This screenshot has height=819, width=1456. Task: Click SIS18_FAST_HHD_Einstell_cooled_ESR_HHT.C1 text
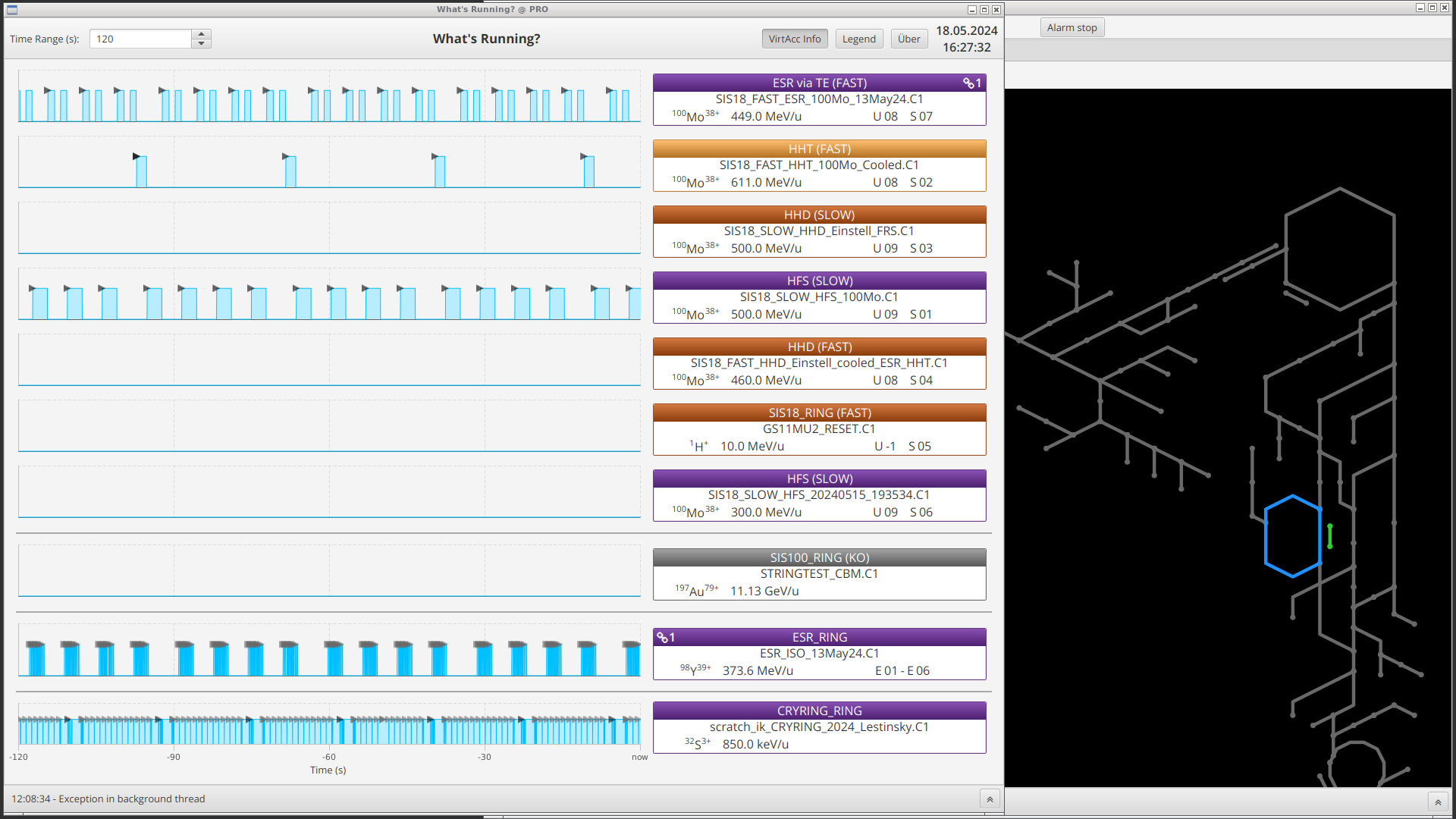pyautogui.click(x=819, y=362)
